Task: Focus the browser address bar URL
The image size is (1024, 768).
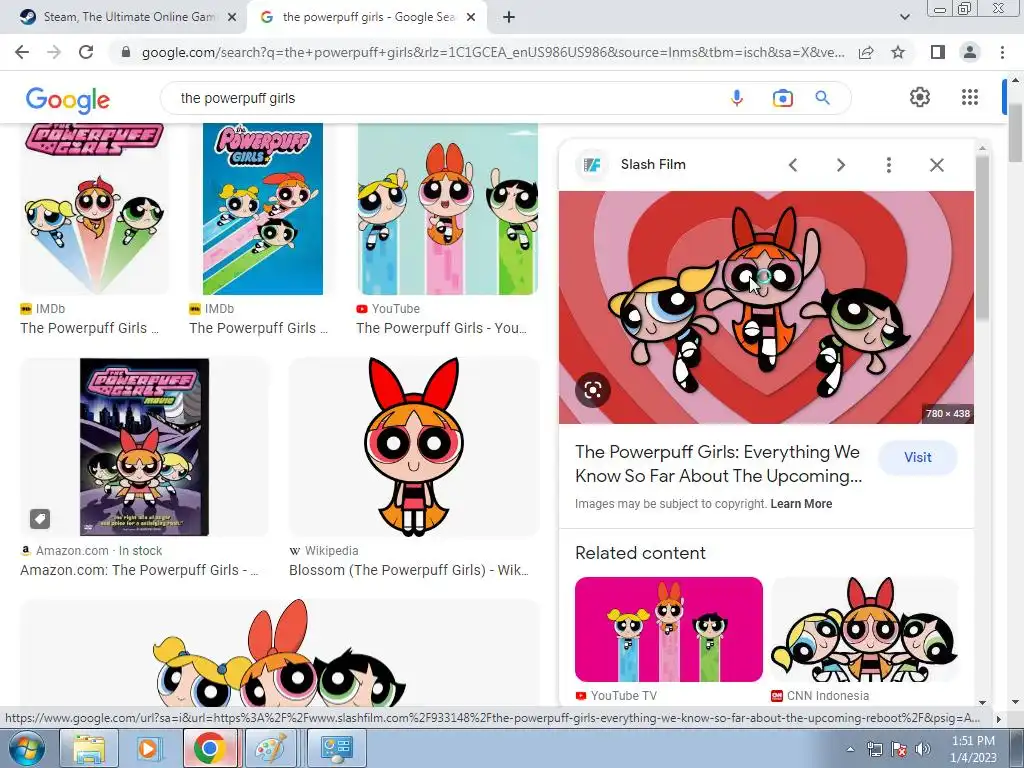Action: (493, 52)
